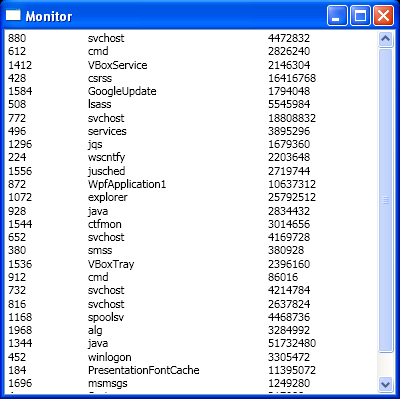Click process ID 816
The height and width of the screenshot is (399, 400).
pos(17,304)
